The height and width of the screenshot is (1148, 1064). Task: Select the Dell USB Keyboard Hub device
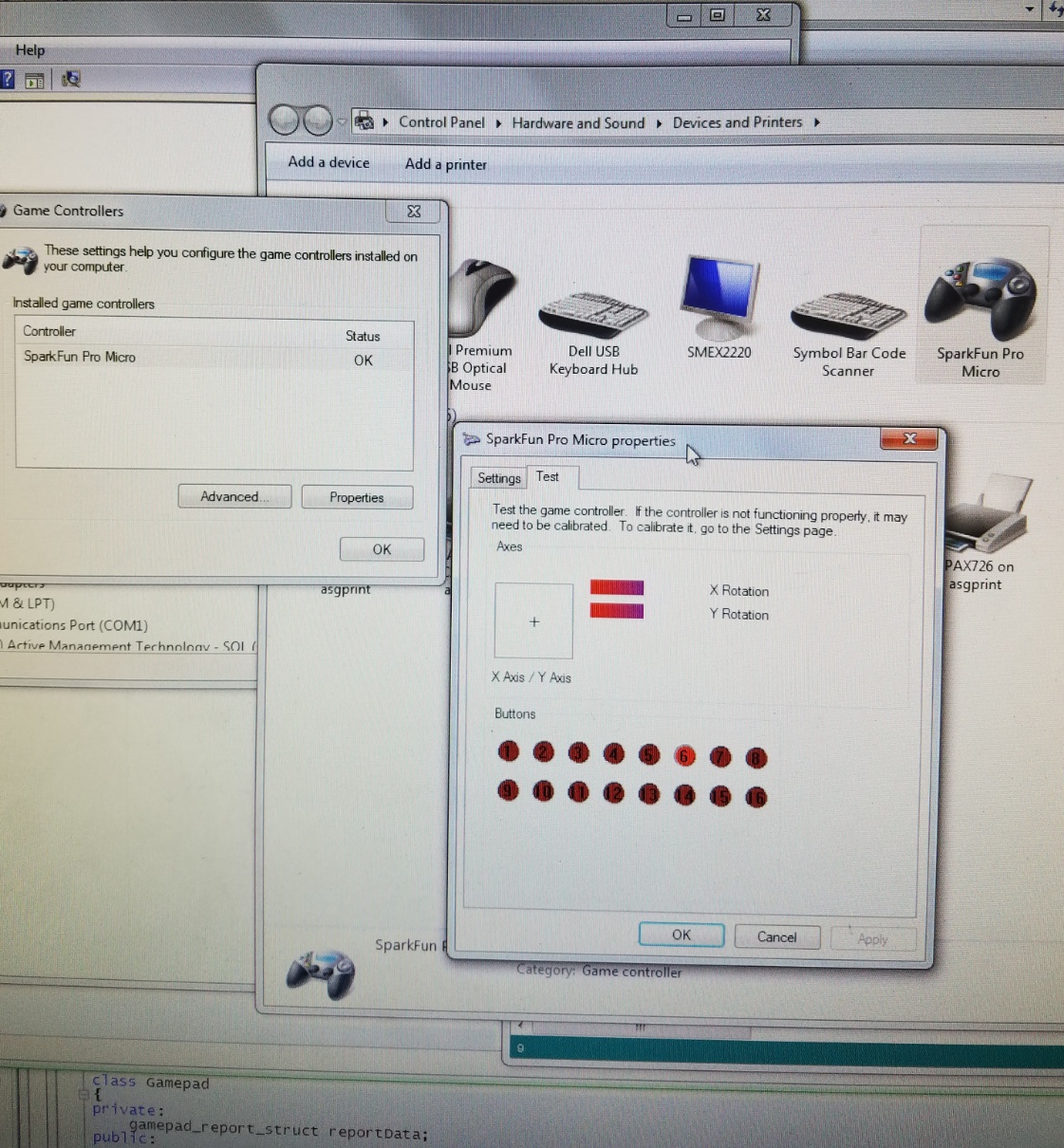coord(593,332)
